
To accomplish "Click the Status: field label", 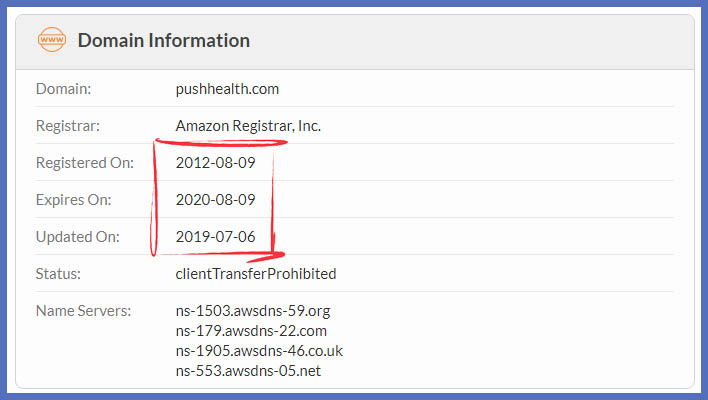I will coord(57,274).
